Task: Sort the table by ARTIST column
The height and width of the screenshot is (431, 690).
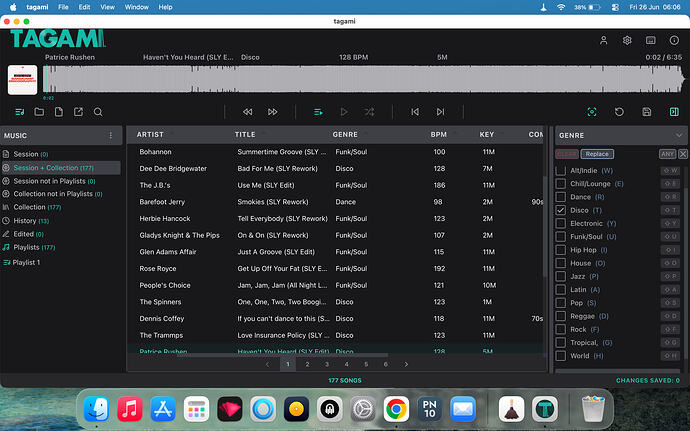Action: tap(150, 134)
